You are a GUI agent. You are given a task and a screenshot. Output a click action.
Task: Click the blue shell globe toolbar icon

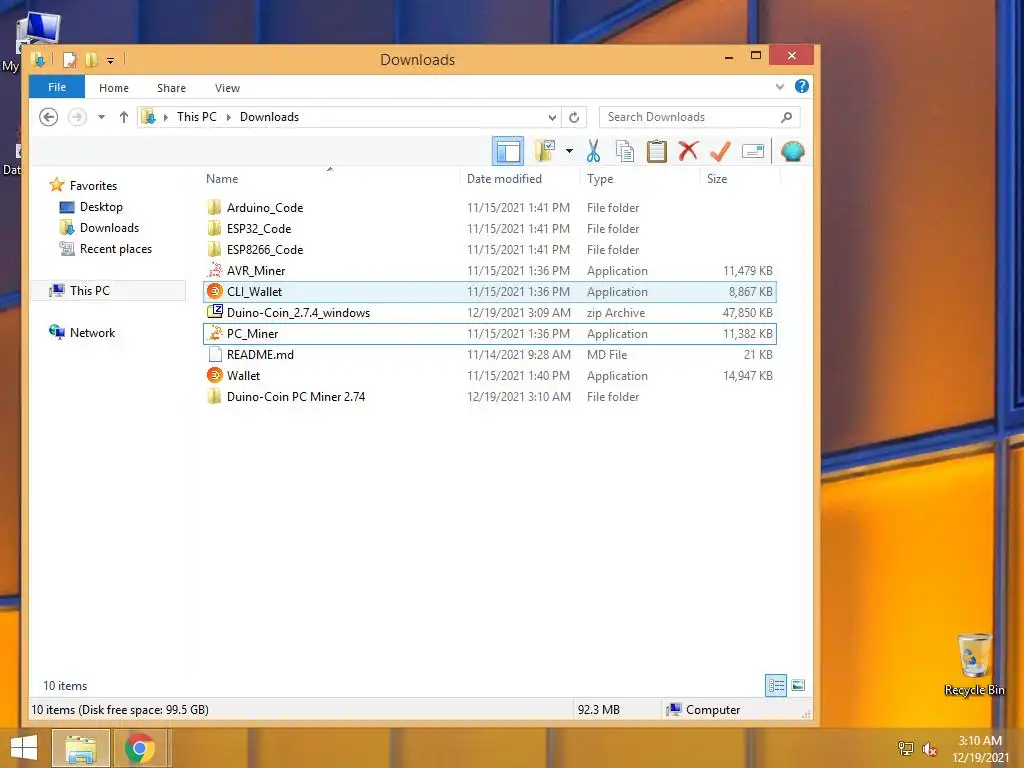click(x=792, y=152)
